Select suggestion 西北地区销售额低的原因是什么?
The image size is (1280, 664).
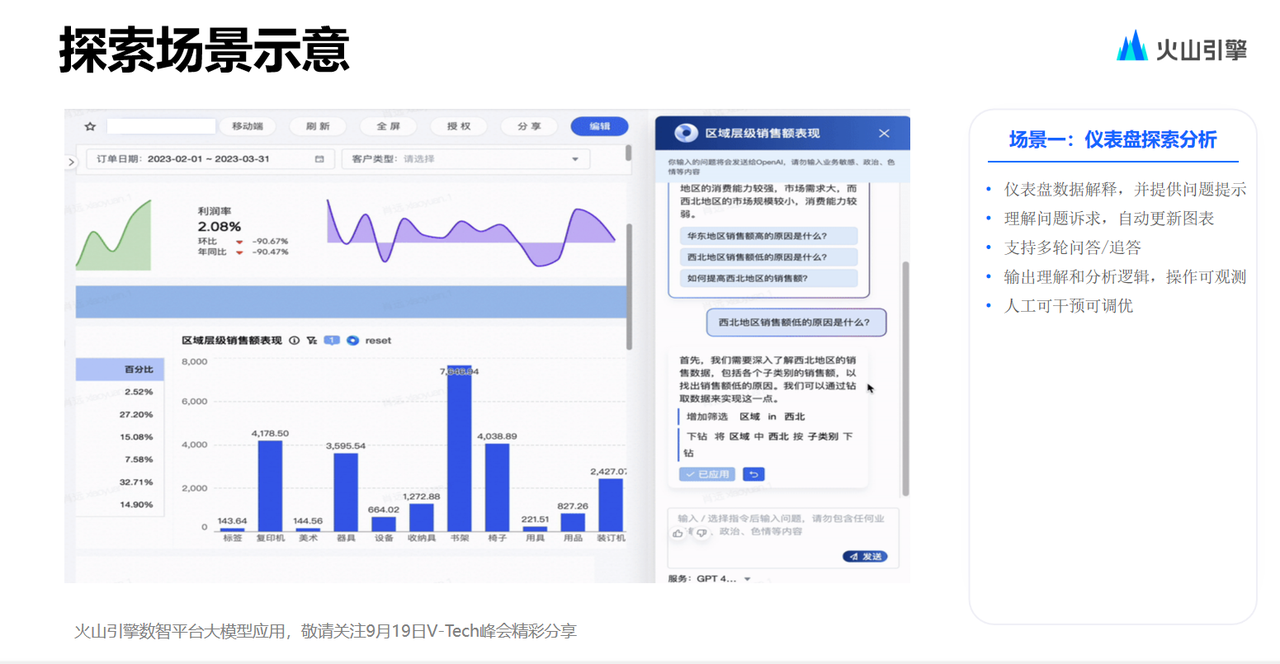point(768,257)
